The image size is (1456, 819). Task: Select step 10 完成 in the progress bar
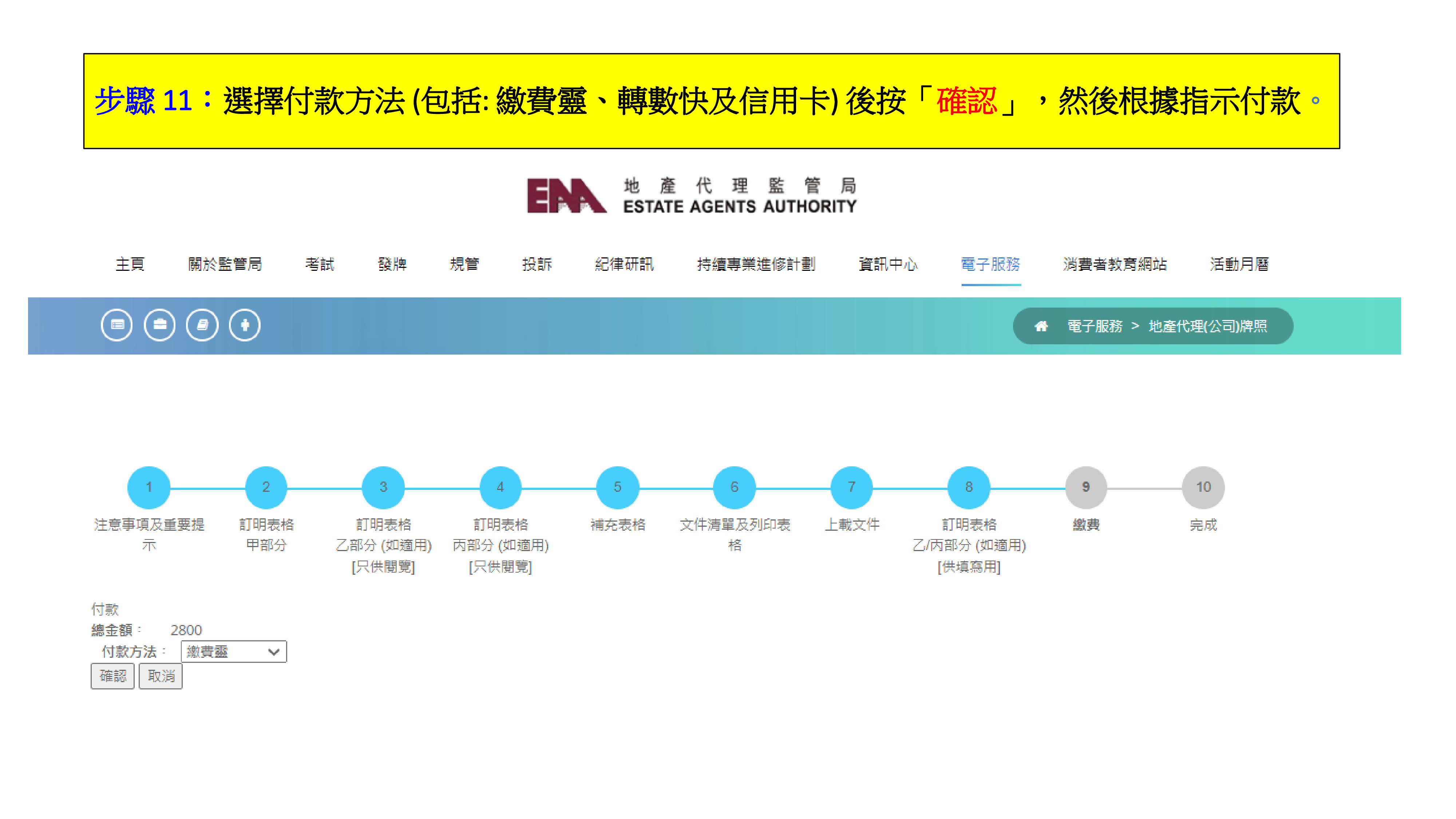pyautogui.click(x=1203, y=487)
